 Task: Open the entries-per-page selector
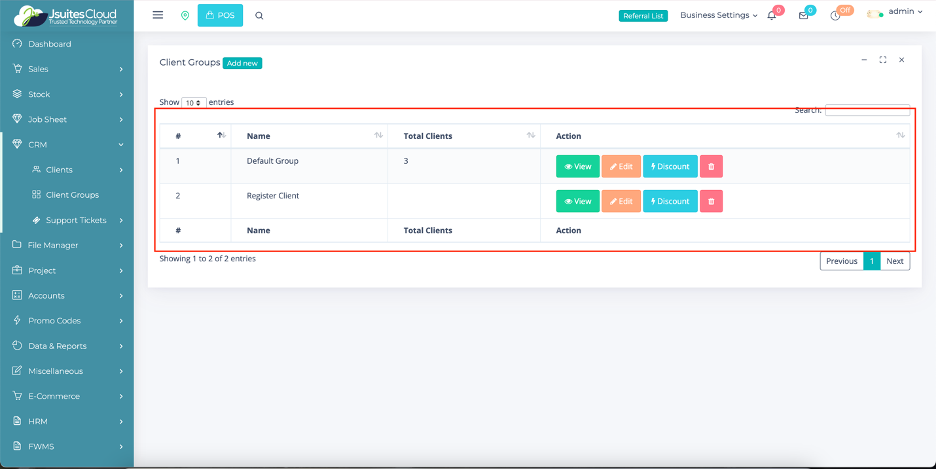click(x=194, y=103)
